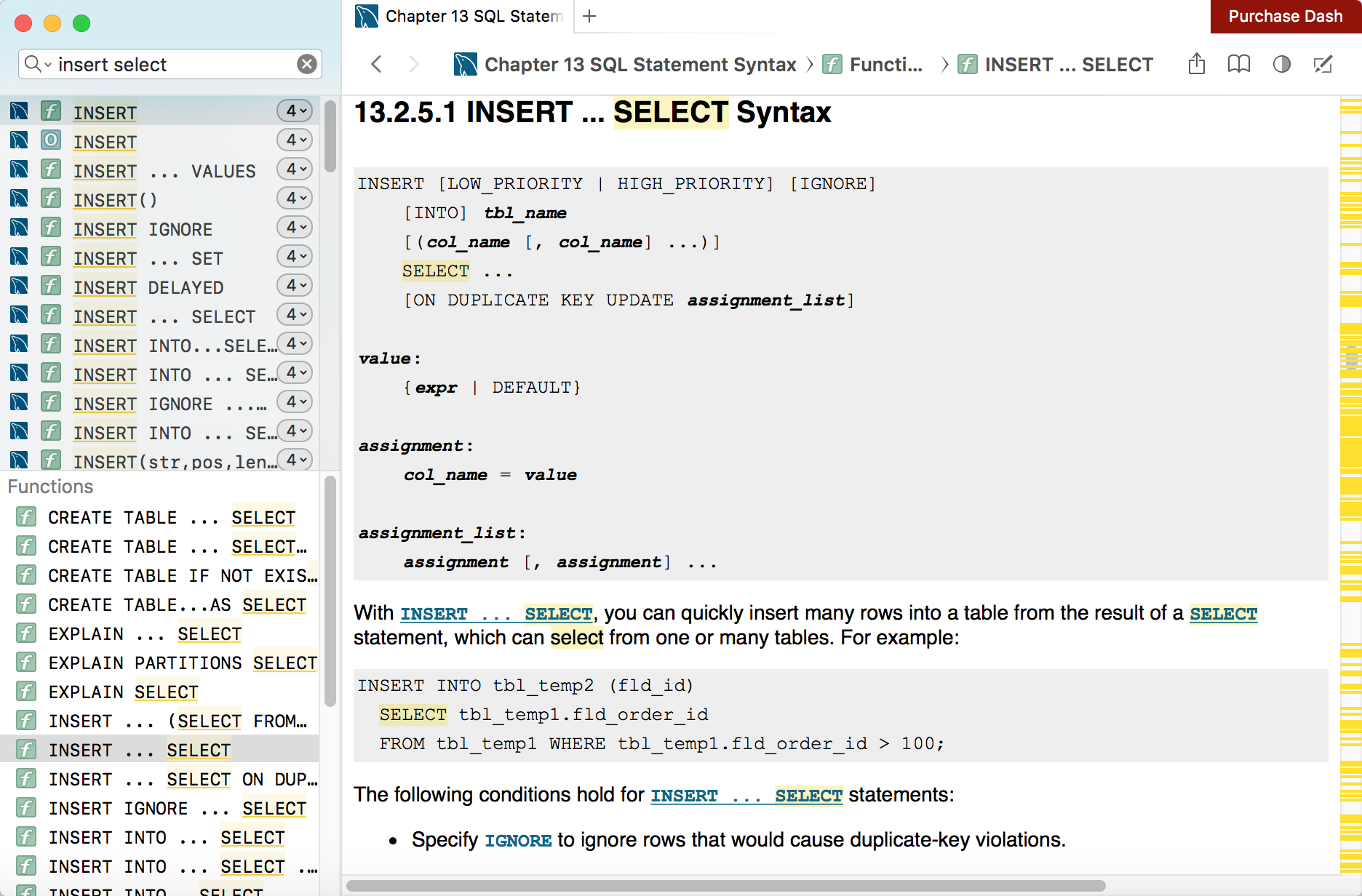This screenshot has width=1362, height=896.
Task: Open the bookmarks book icon
Action: pyautogui.click(x=1238, y=64)
